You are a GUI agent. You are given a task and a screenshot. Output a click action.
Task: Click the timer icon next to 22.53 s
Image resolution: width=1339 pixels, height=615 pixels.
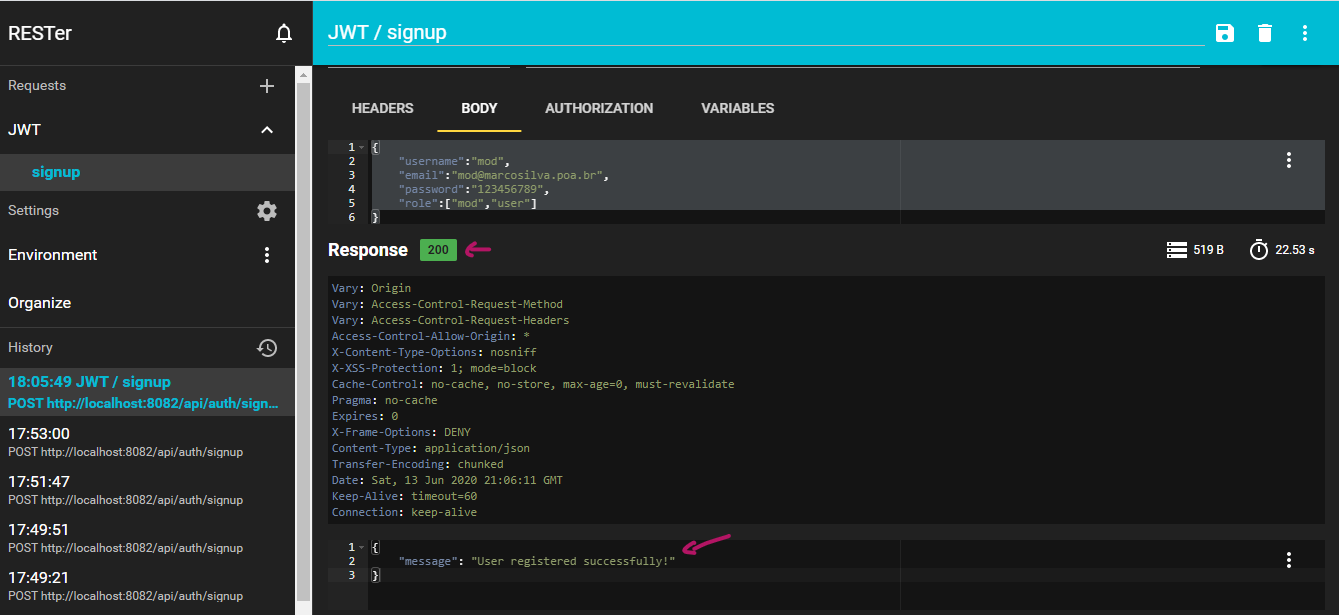coord(1258,249)
